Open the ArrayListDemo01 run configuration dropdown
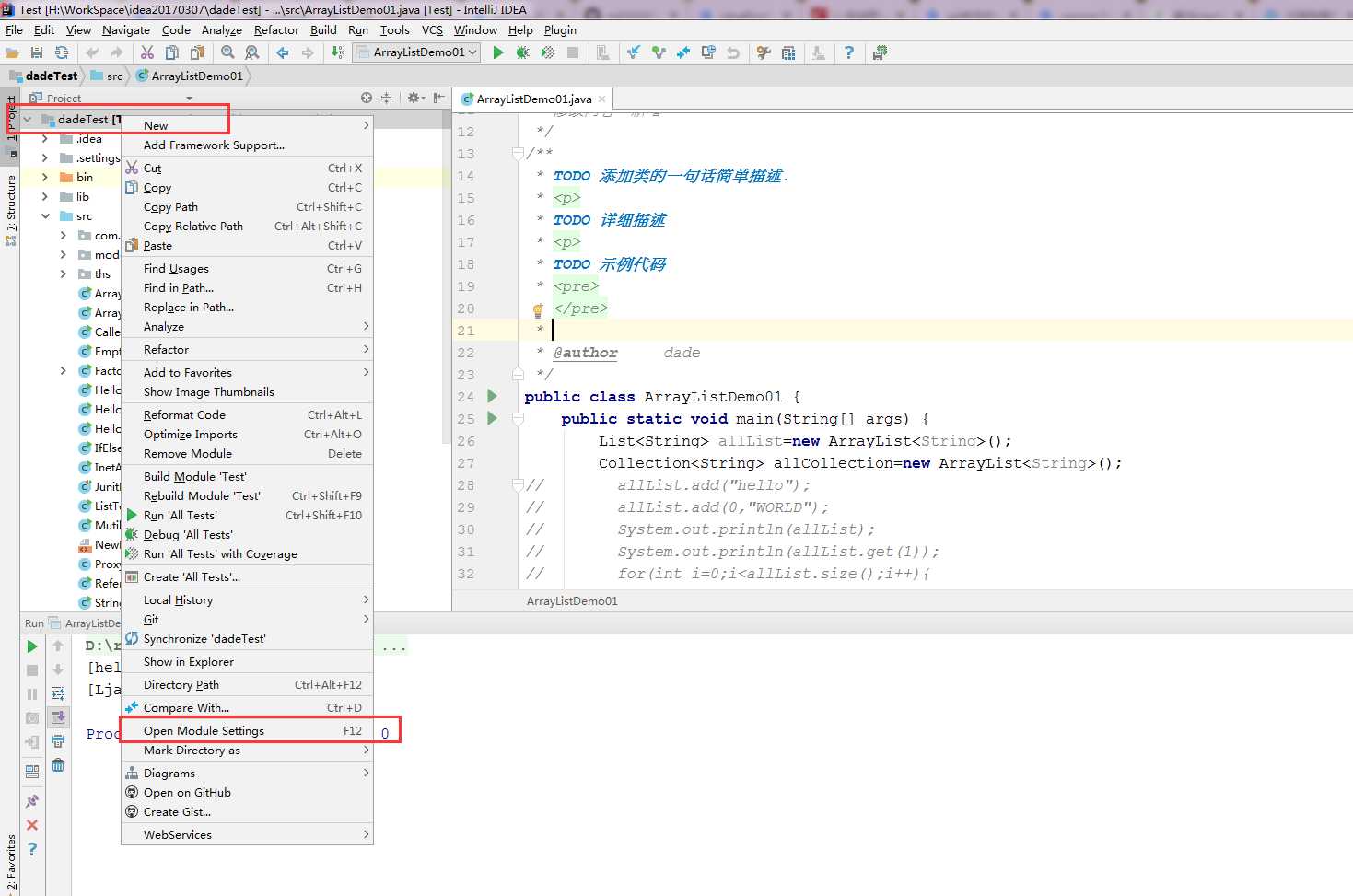The width and height of the screenshot is (1353, 896). coord(417,52)
